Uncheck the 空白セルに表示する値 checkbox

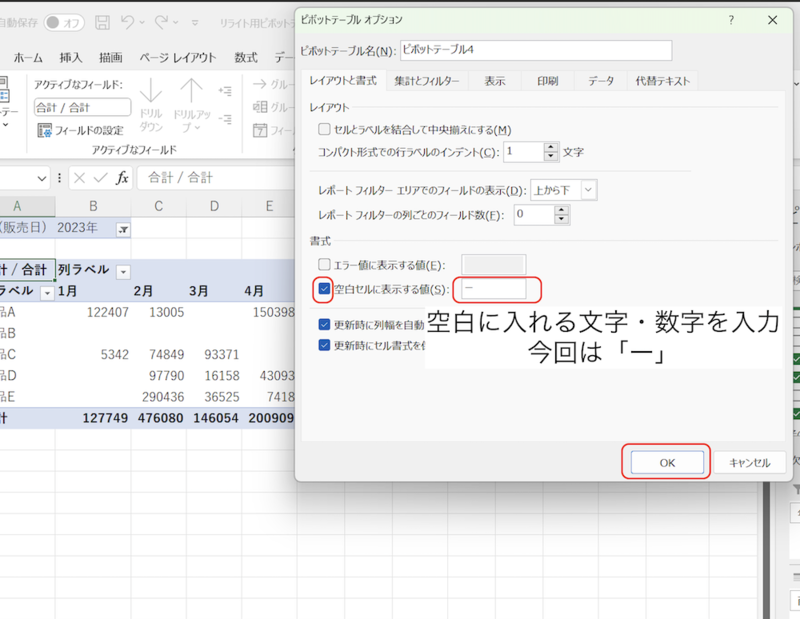323,288
